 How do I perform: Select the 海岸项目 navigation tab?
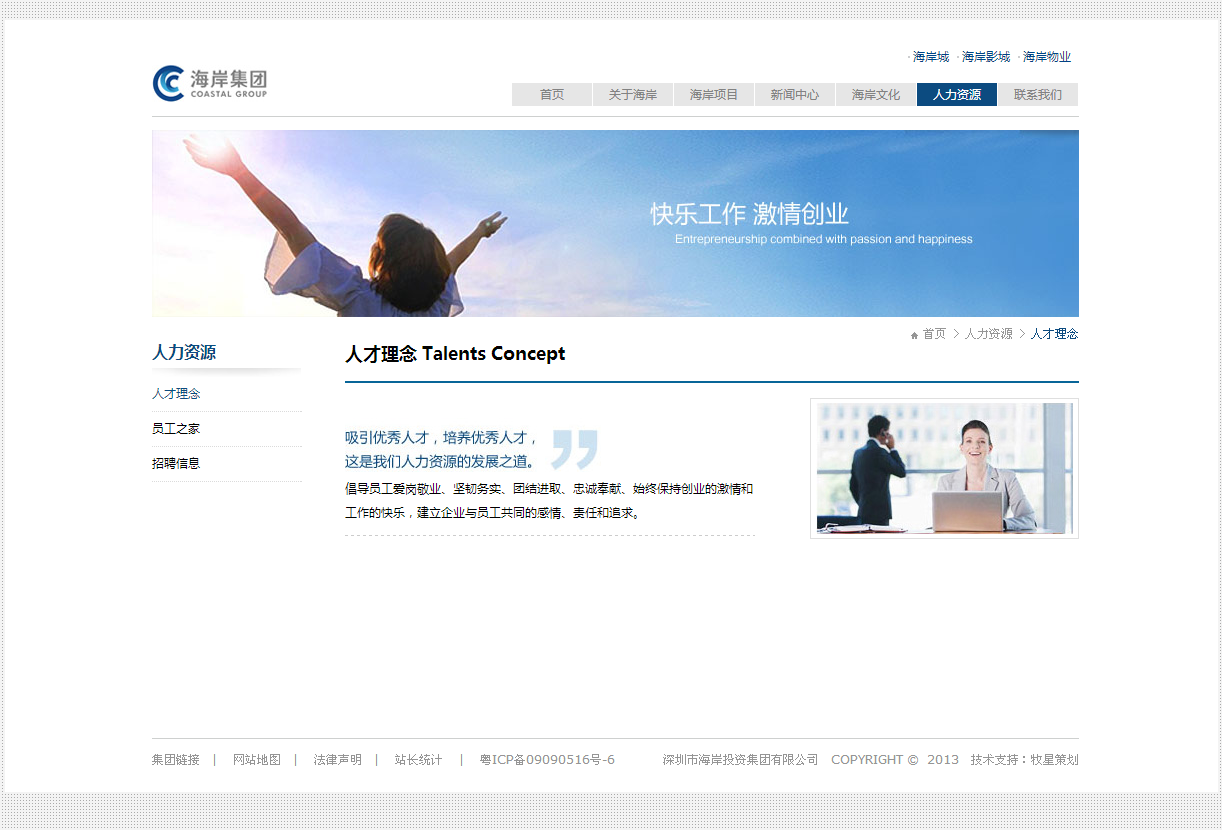tap(713, 94)
